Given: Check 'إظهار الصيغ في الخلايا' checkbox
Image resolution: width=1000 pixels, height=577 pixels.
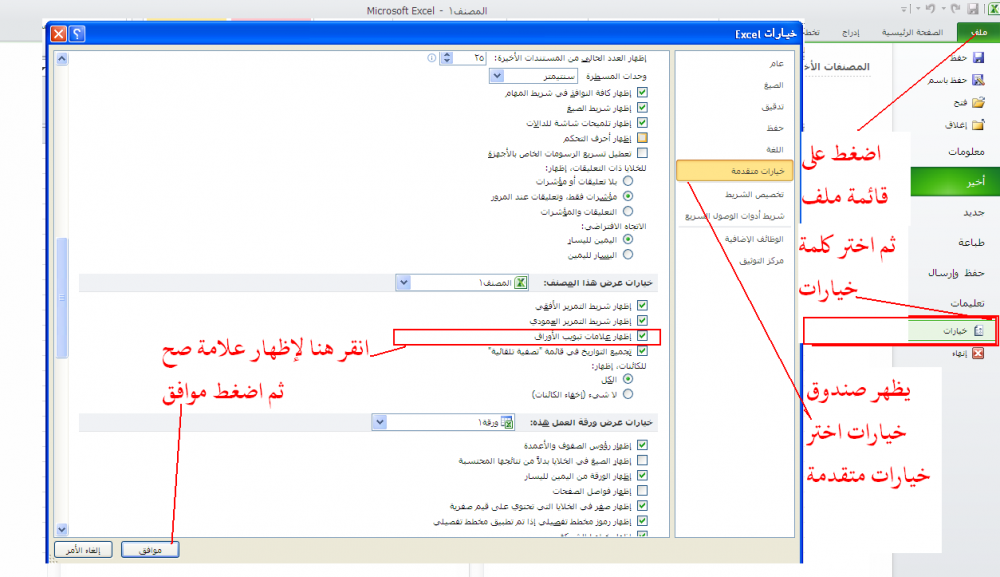Looking at the screenshot, I should pos(642,460).
